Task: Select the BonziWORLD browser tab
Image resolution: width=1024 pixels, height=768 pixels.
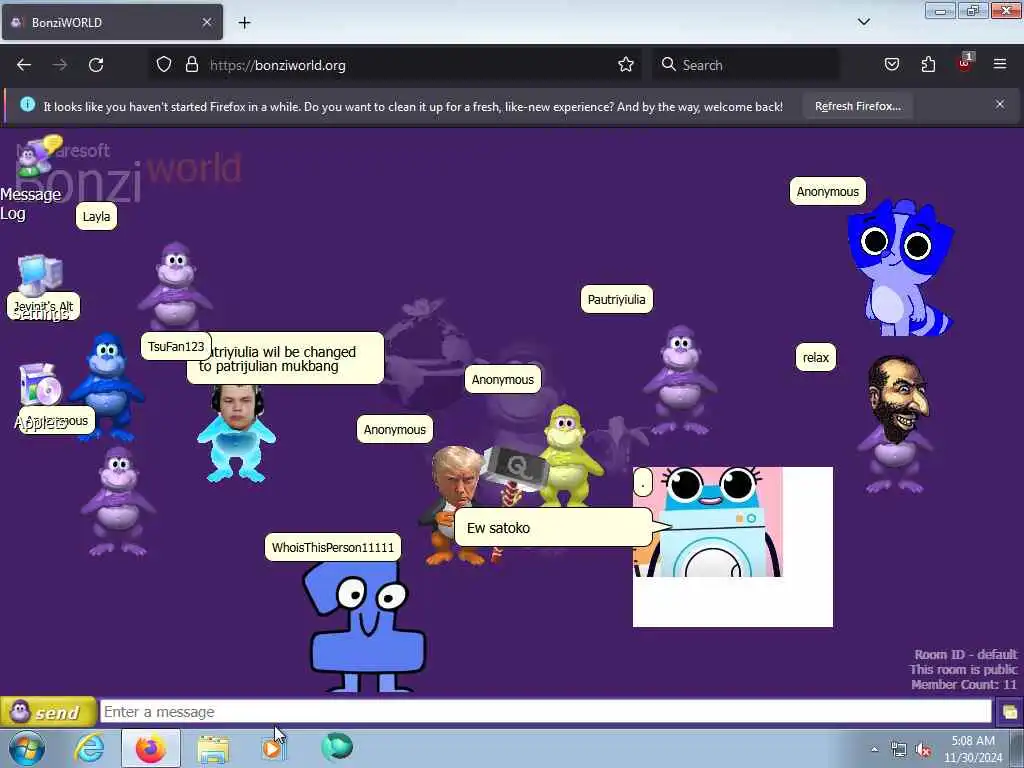Action: 112,22
